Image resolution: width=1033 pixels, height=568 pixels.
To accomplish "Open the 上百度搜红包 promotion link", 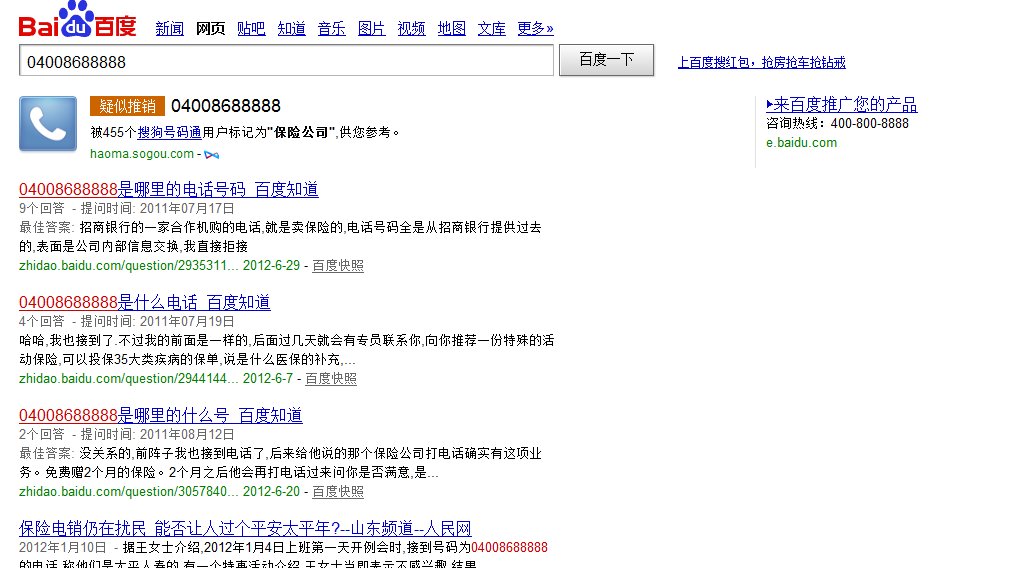I will 762,63.
